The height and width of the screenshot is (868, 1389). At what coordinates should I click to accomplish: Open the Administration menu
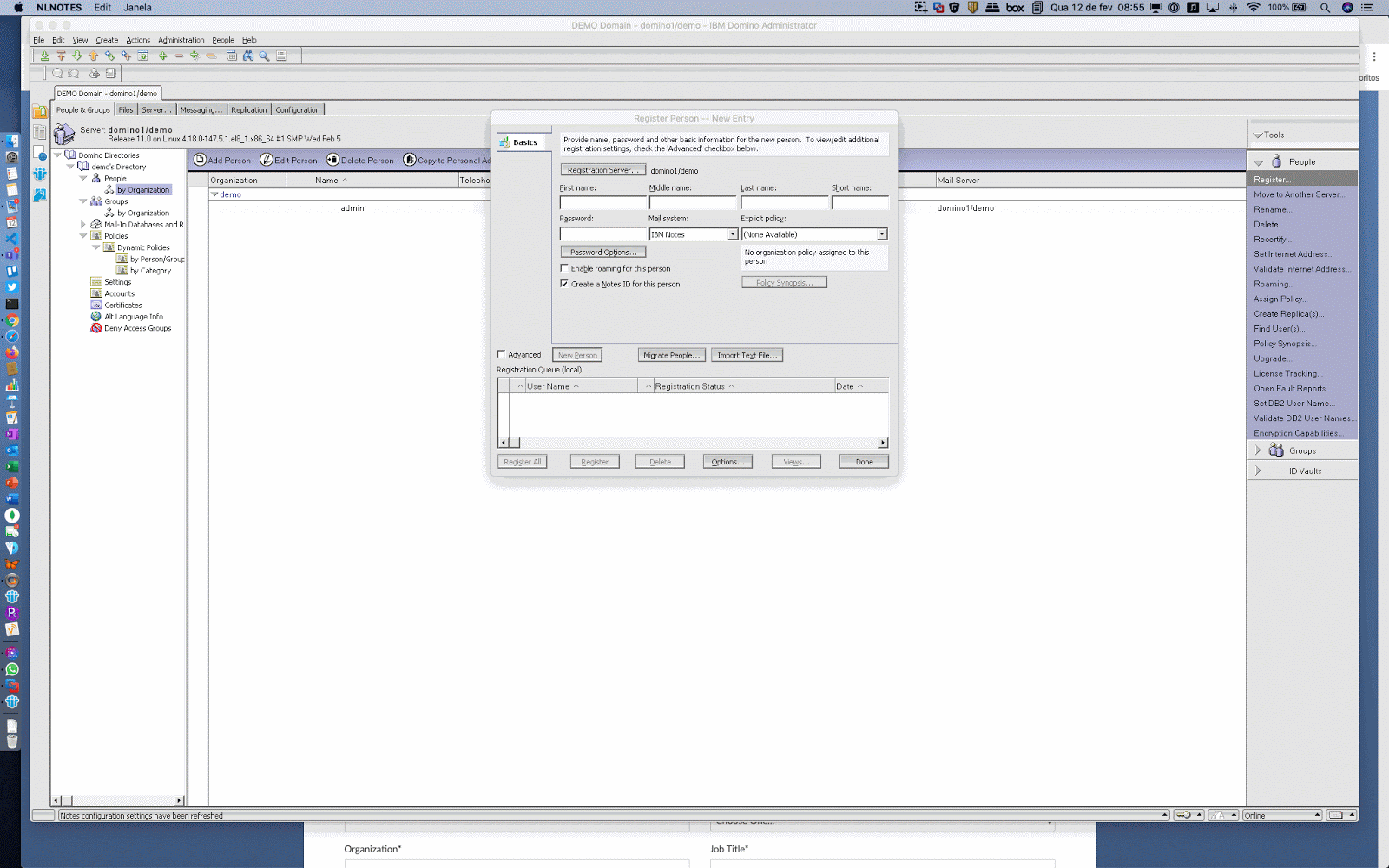[181, 39]
